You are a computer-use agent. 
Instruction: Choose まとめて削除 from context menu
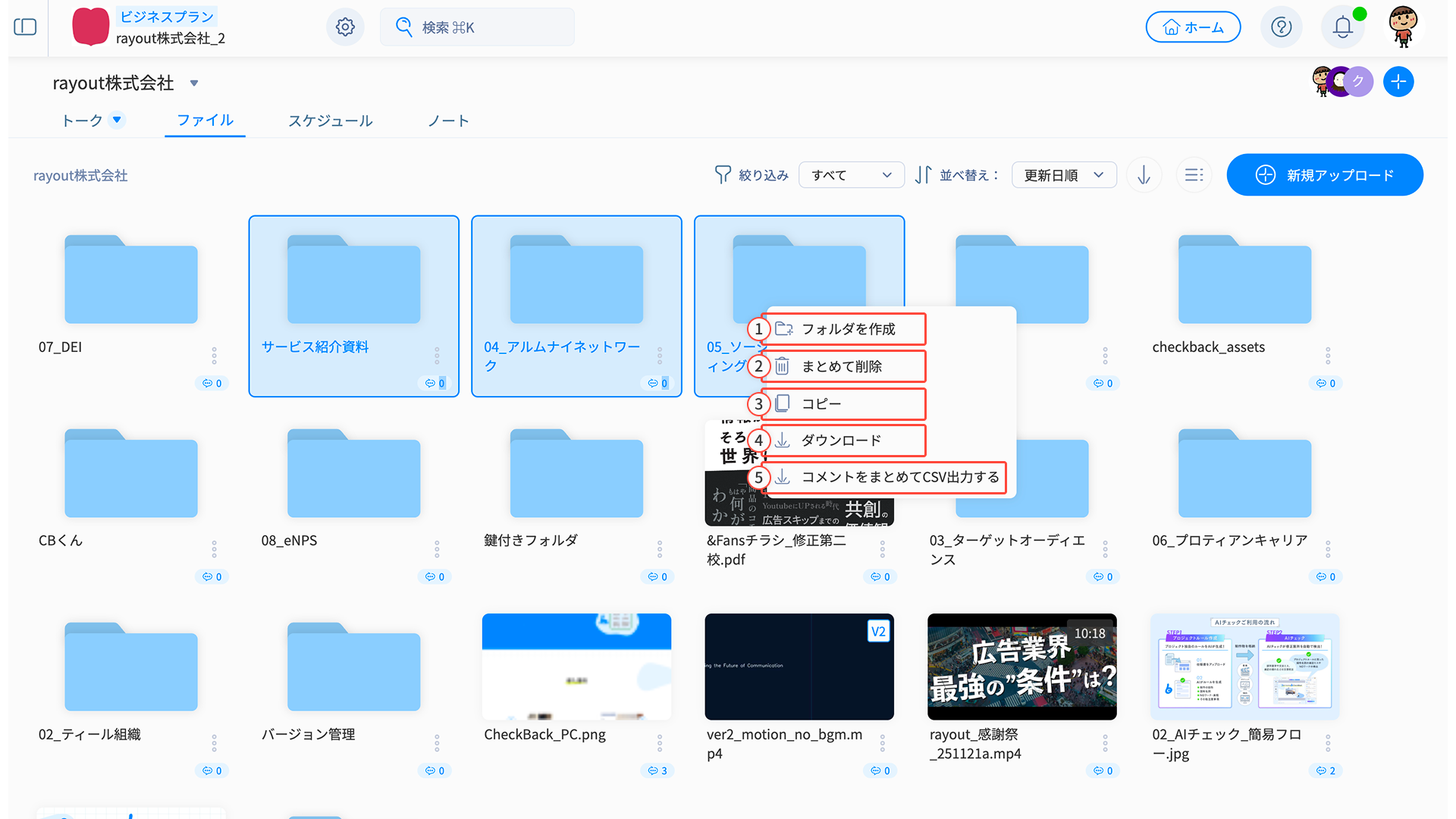pyautogui.click(x=842, y=366)
